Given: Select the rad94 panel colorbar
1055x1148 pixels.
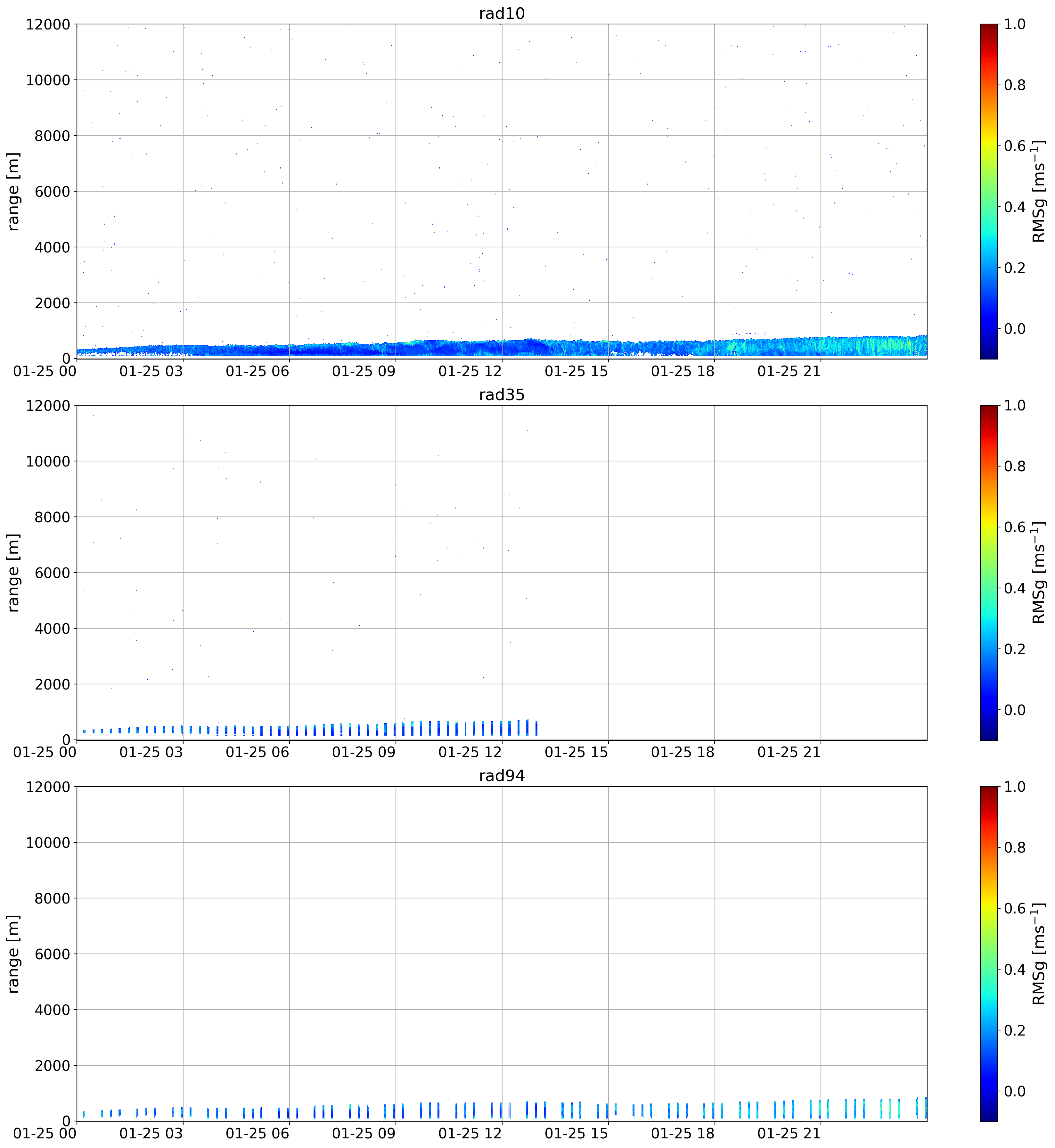Looking at the screenshot, I should (989, 954).
